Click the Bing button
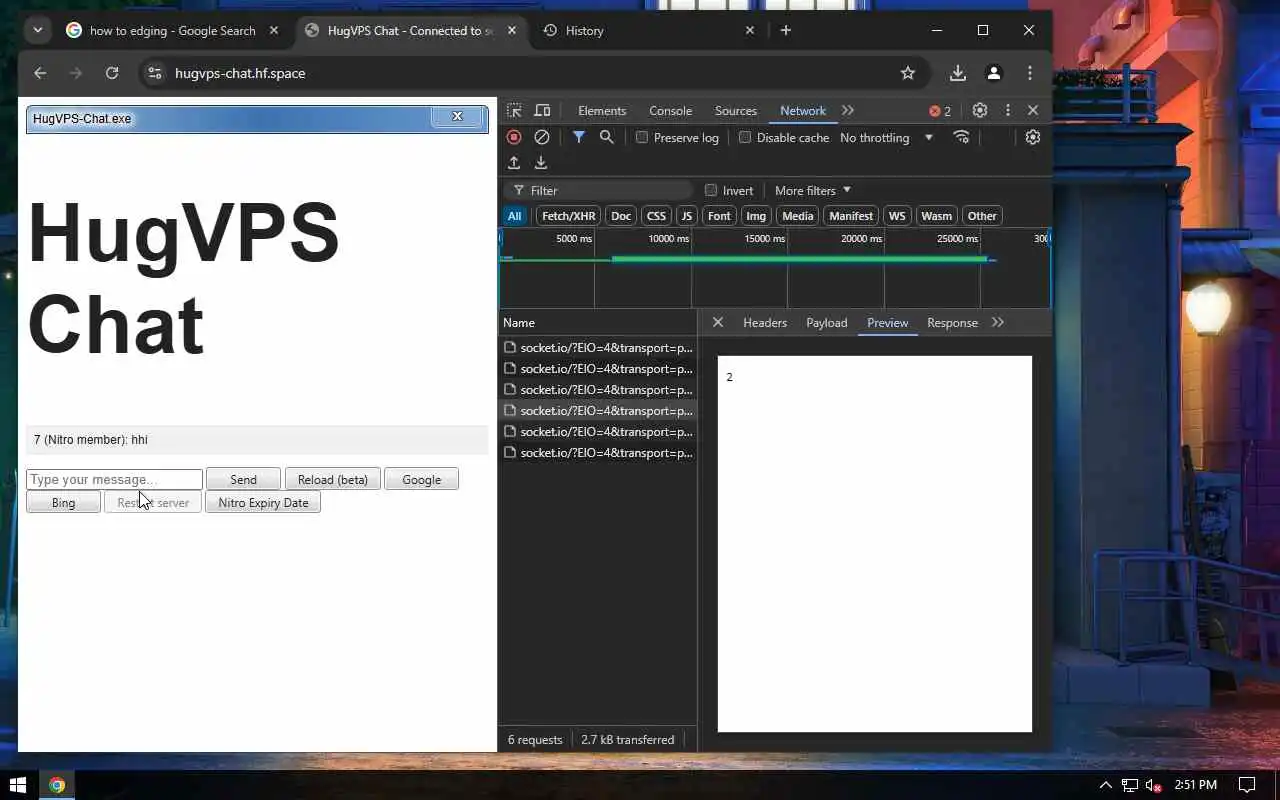The width and height of the screenshot is (1280, 800). point(63,502)
